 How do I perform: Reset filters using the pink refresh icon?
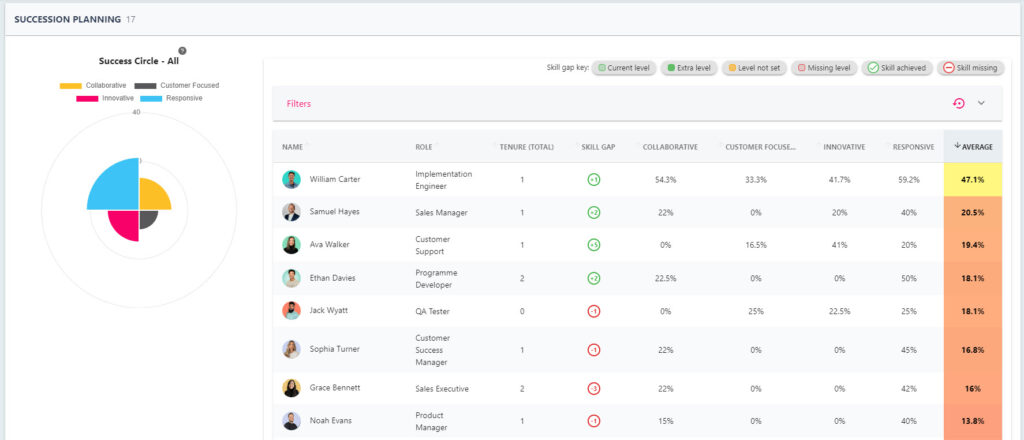958,103
